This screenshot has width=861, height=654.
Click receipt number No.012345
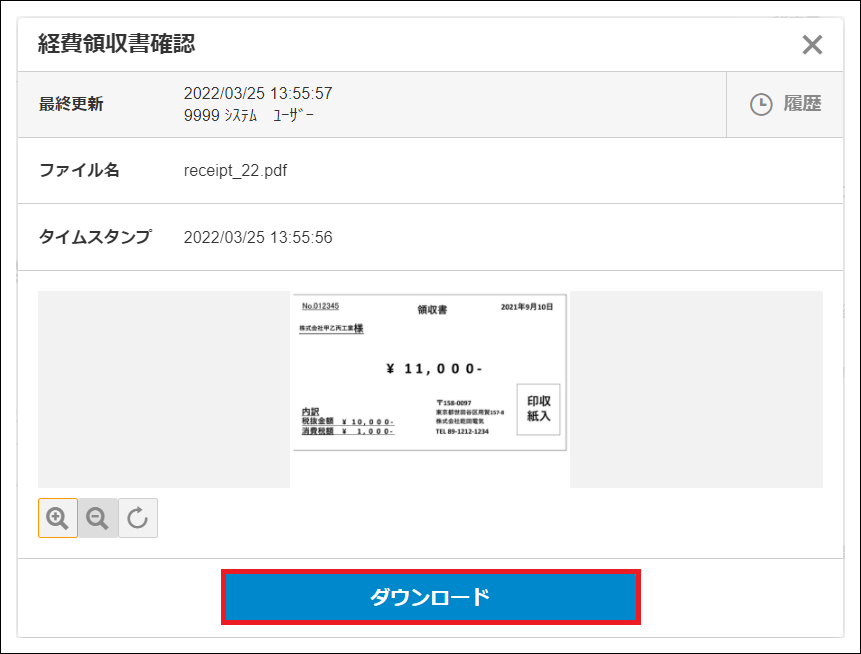pos(321,306)
